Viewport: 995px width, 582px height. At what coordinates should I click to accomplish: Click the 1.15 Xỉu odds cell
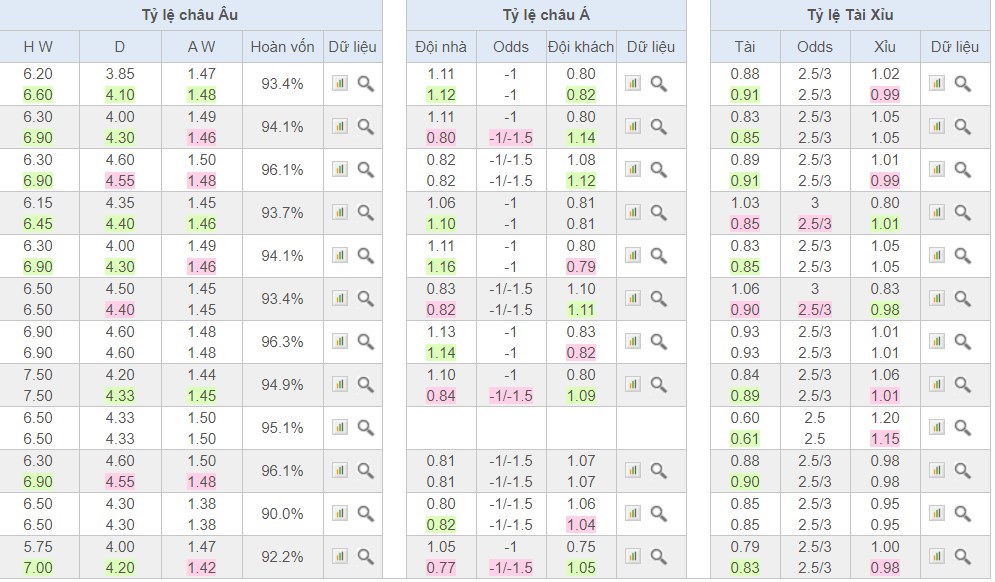[x=885, y=439]
